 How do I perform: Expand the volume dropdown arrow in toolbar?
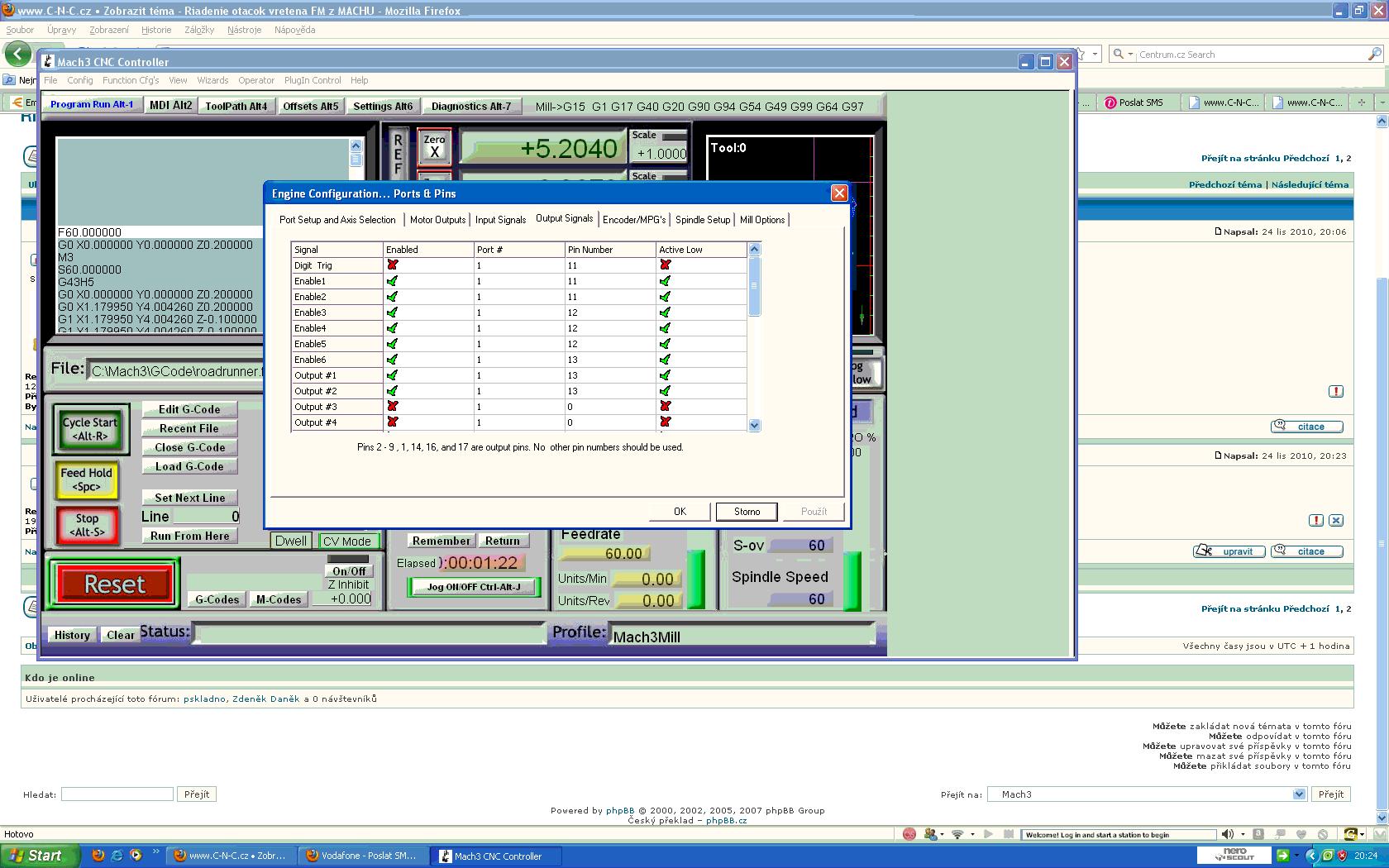tap(1243, 834)
